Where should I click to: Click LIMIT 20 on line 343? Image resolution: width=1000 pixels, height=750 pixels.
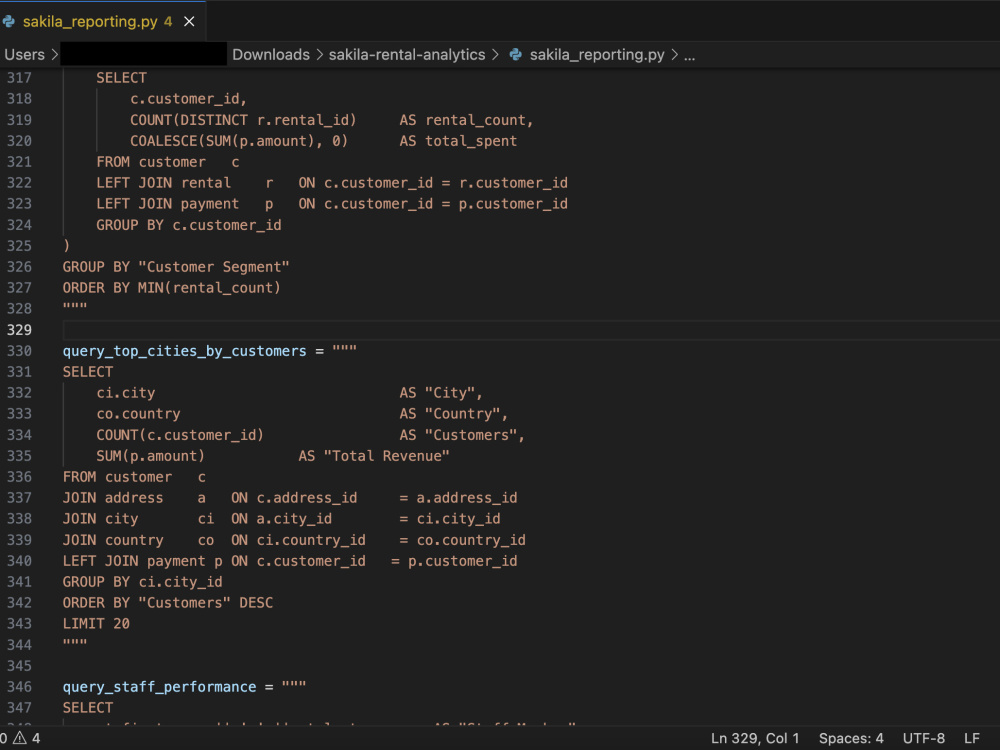(96, 624)
